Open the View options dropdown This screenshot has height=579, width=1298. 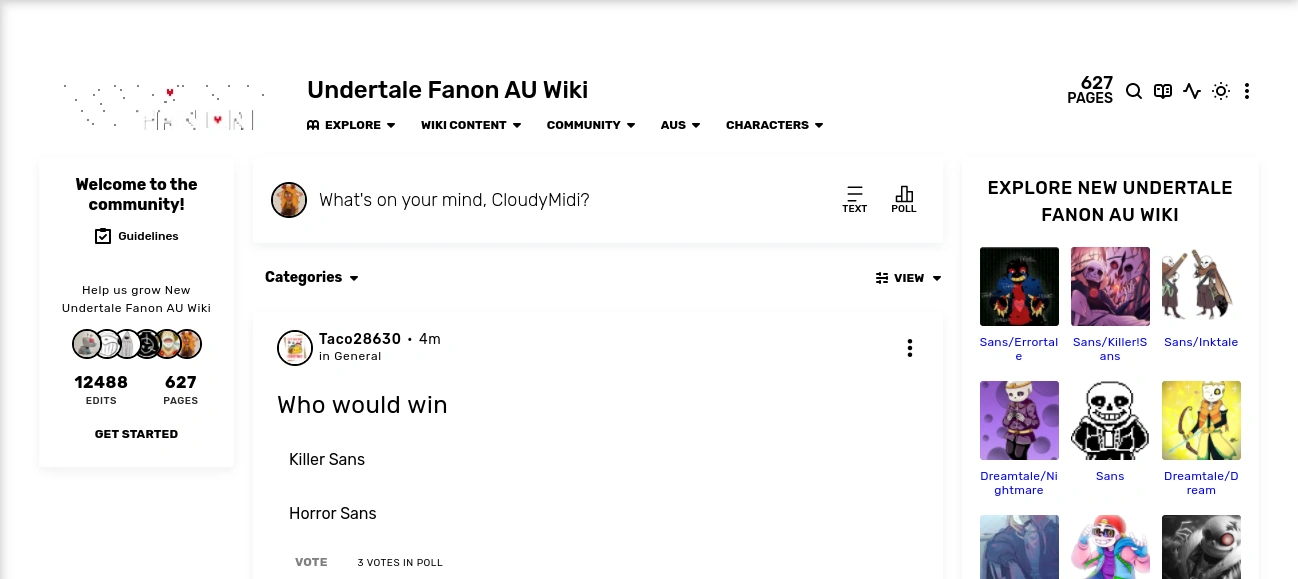coord(908,278)
